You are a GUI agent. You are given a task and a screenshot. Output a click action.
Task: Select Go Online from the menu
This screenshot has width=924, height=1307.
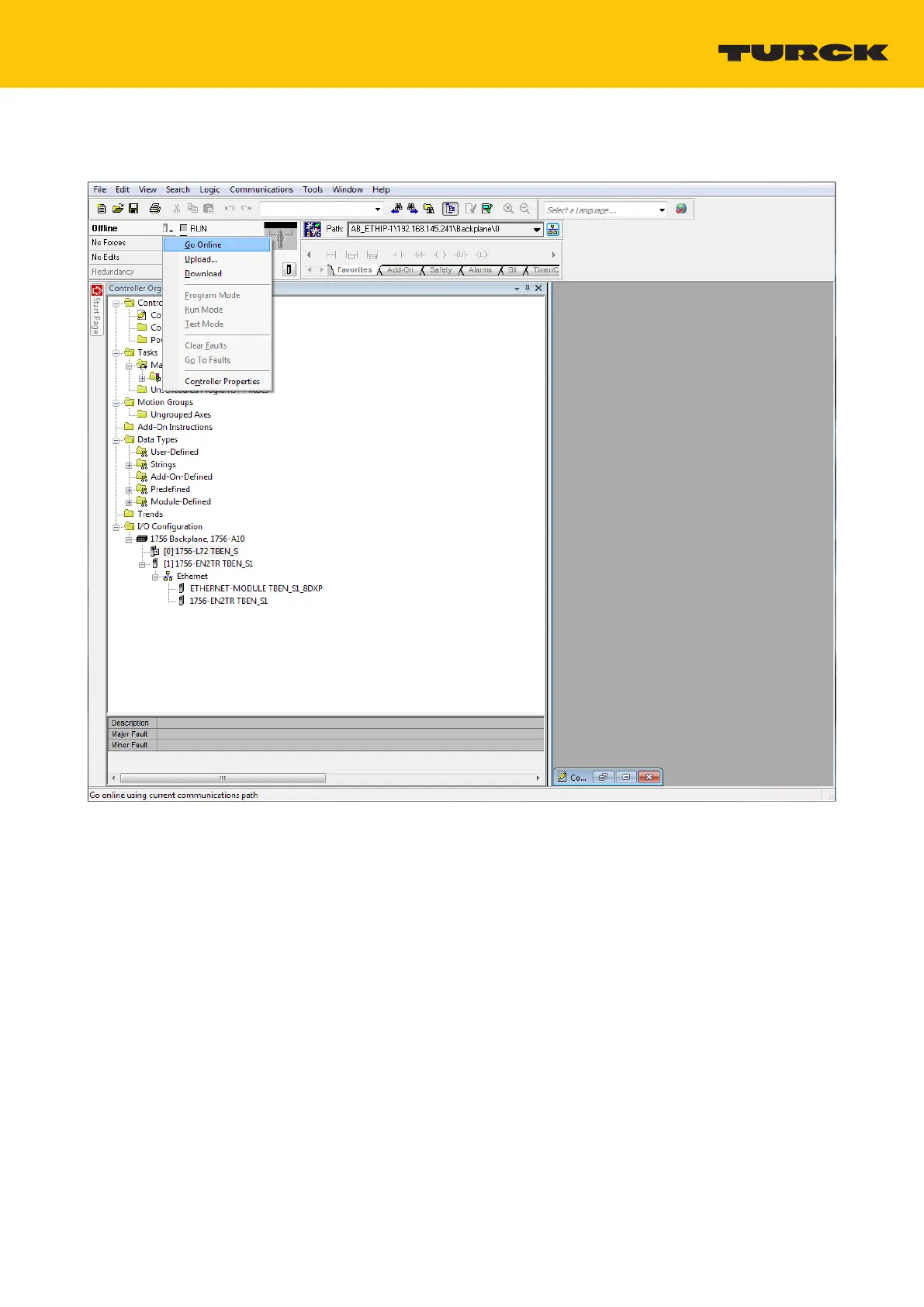[216, 244]
